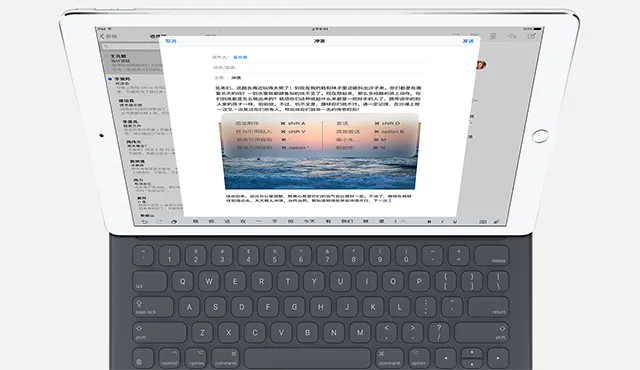Toggle bold text formatting (B)
640x370 pixels.
pyautogui.click(x=429, y=222)
